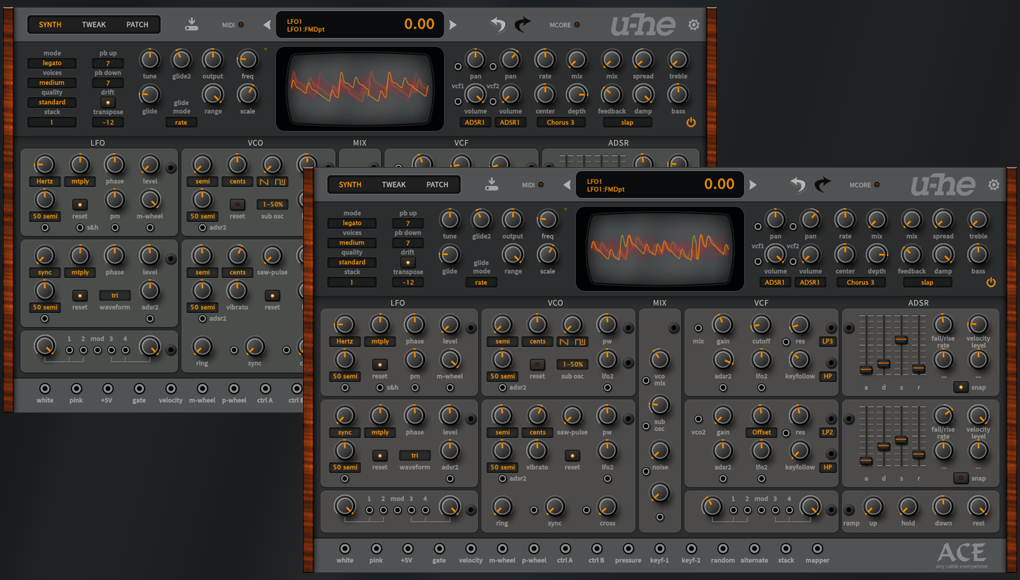
Task: Click the VCF2 Offset button
Action: tap(761, 432)
